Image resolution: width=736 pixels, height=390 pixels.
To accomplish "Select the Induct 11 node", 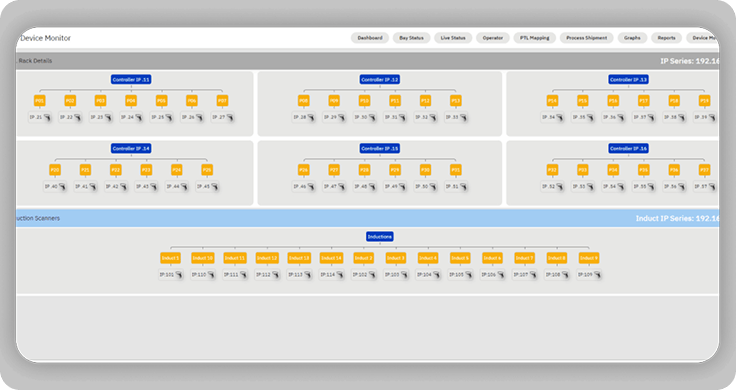I will tap(235, 258).
